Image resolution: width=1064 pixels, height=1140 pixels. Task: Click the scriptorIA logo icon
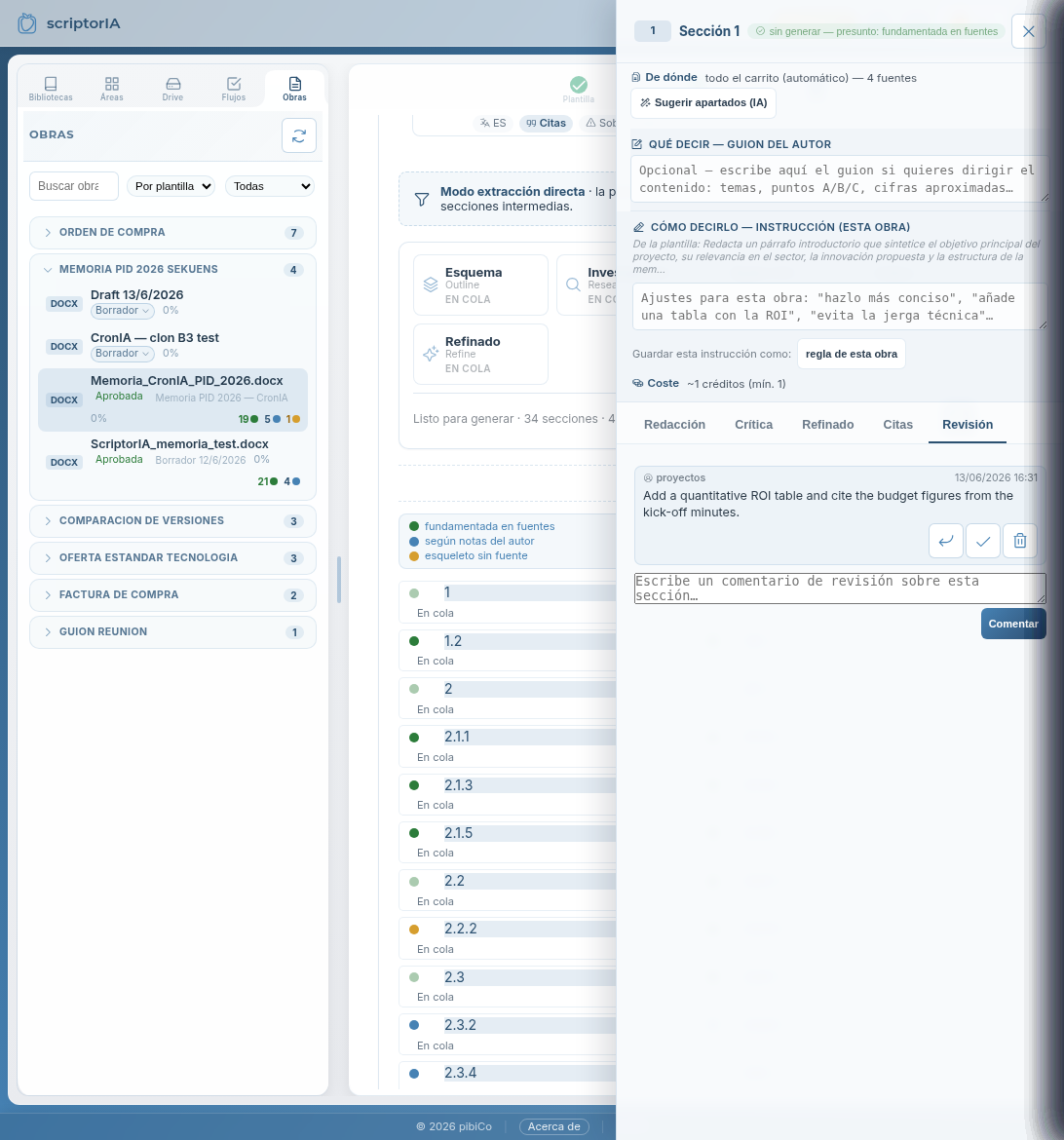click(x=27, y=23)
